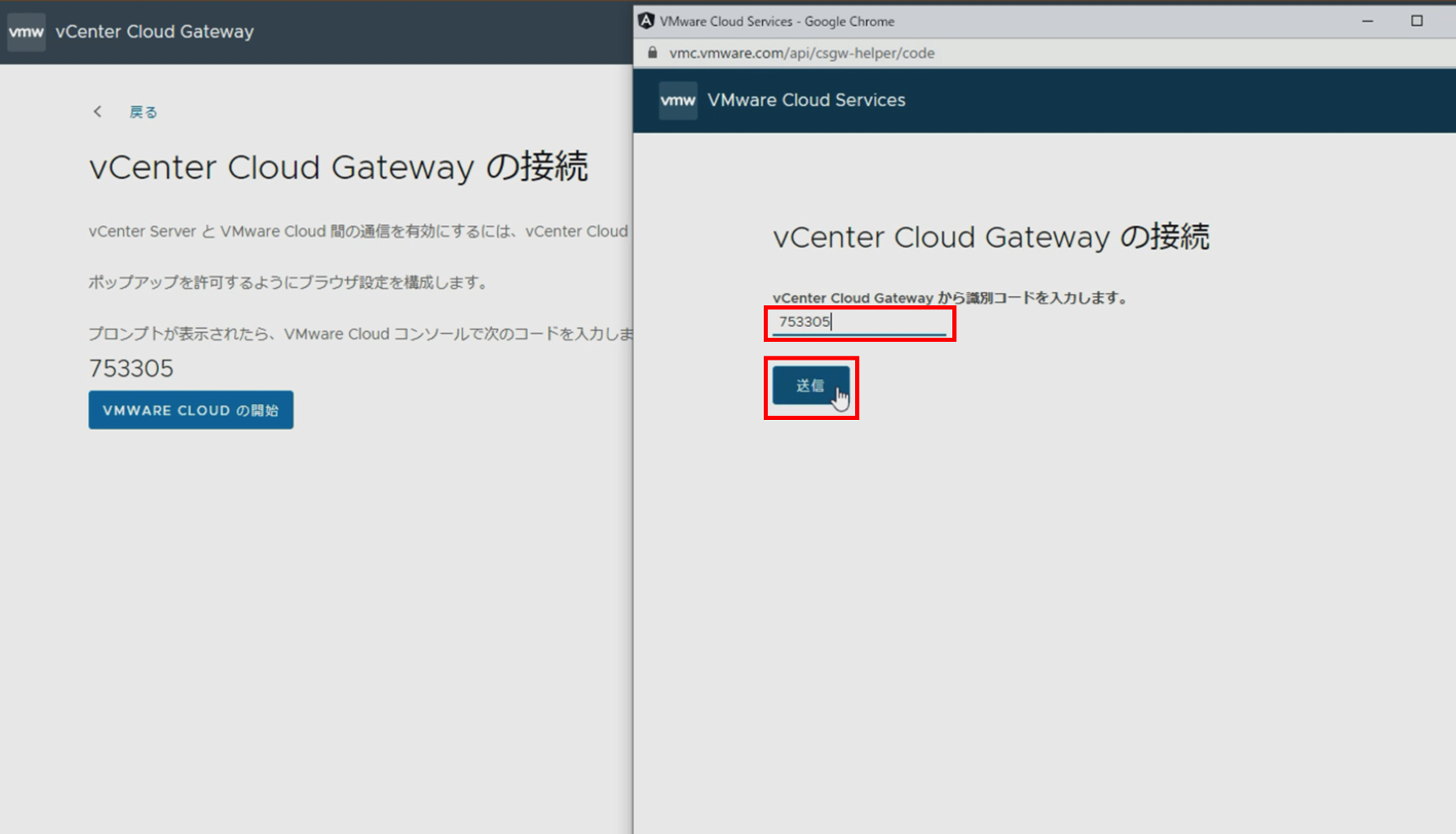Click the ポップアップを許可する instruction text
The height and width of the screenshot is (834, 1456).
(x=290, y=283)
